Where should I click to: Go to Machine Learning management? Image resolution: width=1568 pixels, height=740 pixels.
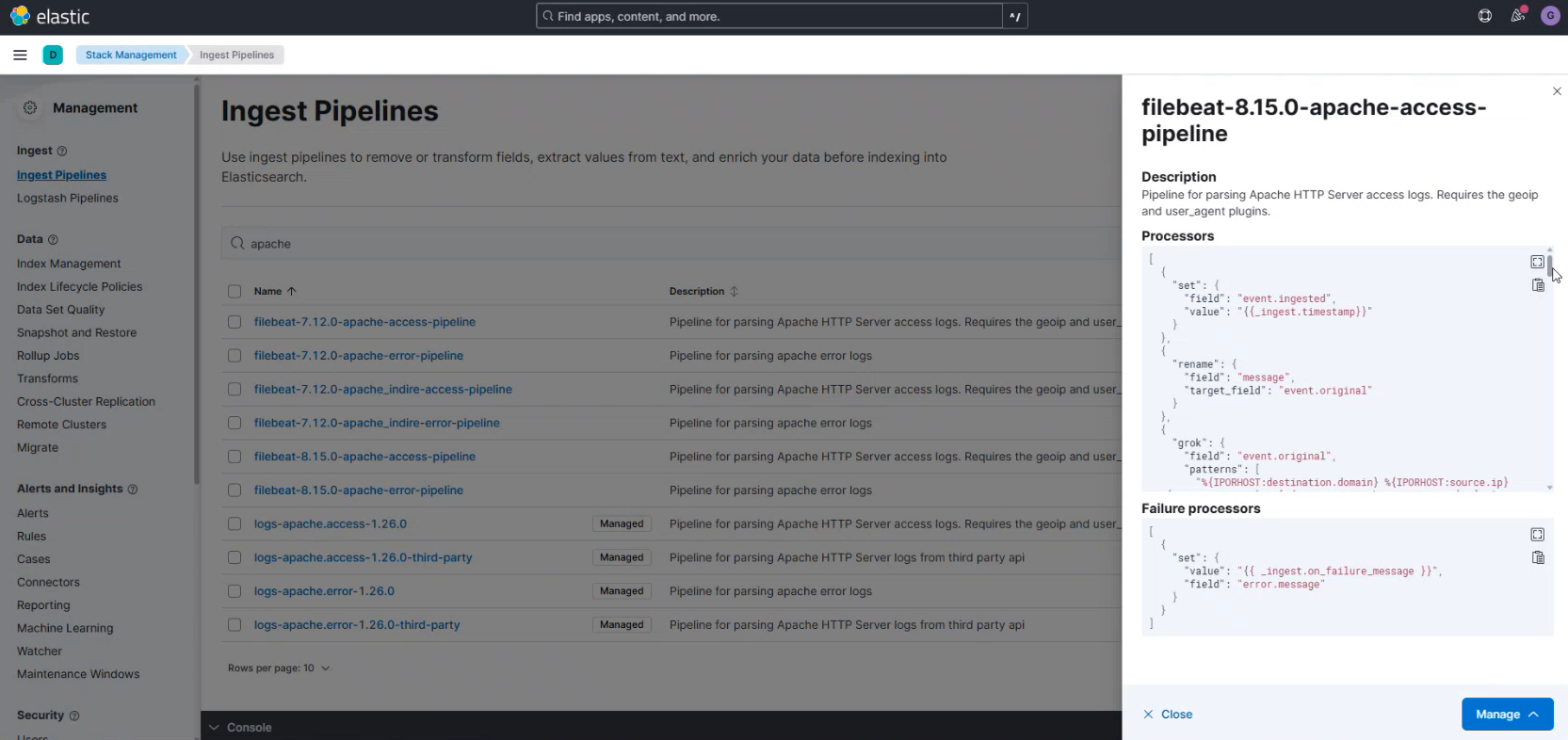pos(65,628)
